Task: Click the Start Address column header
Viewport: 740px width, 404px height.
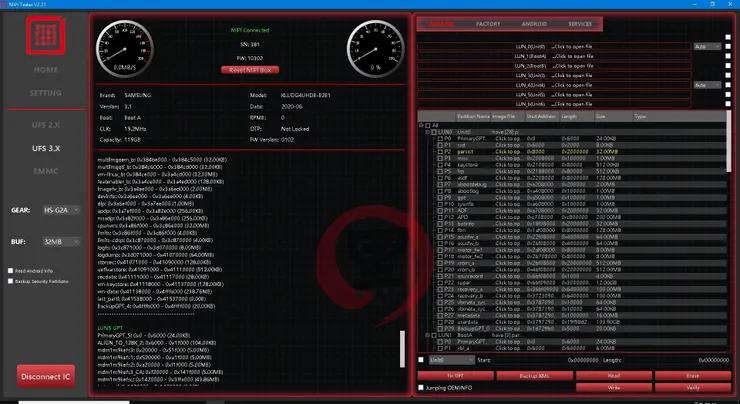Action: pos(542,116)
